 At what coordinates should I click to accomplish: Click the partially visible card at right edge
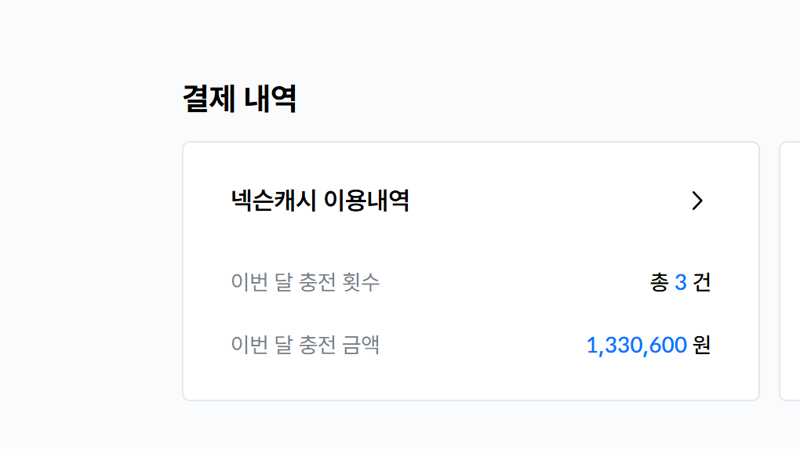[x=790, y=271]
